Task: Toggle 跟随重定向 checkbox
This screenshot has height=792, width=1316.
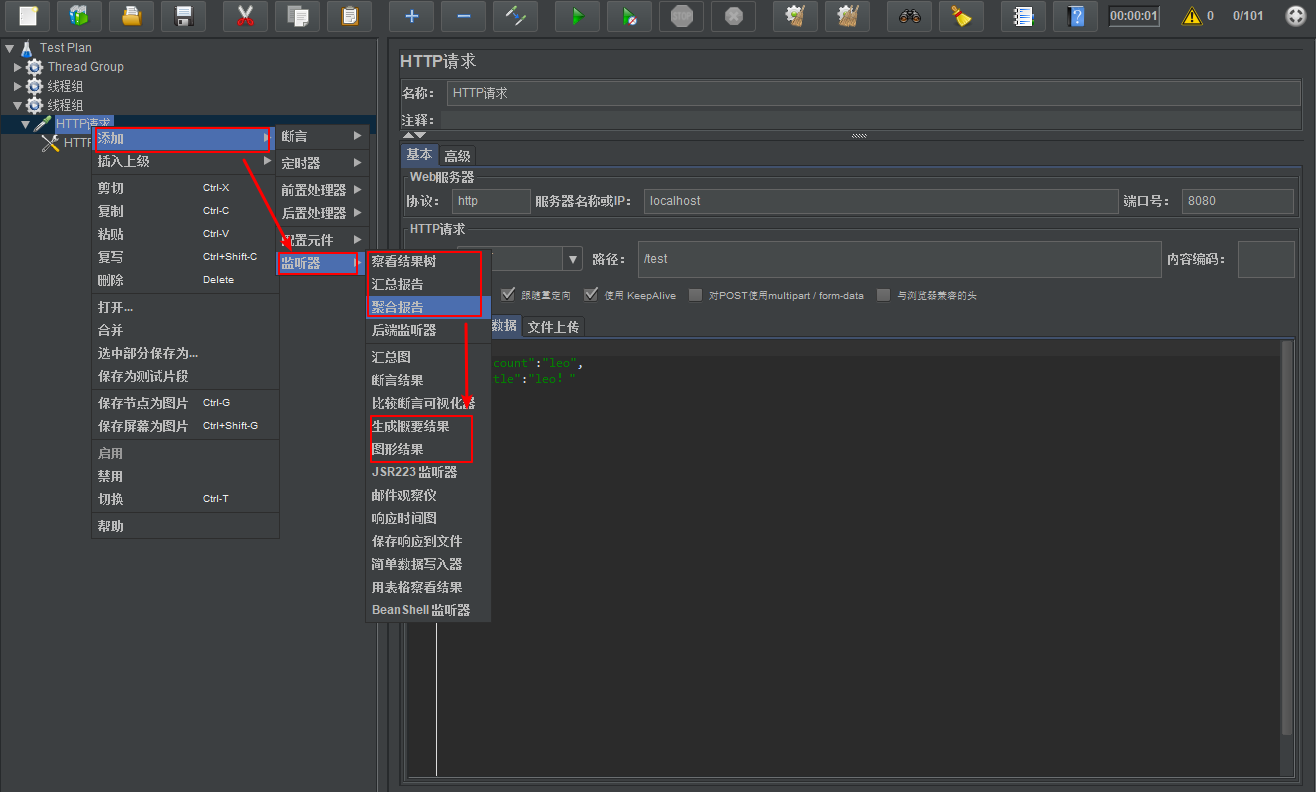Action: pos(508,295)
